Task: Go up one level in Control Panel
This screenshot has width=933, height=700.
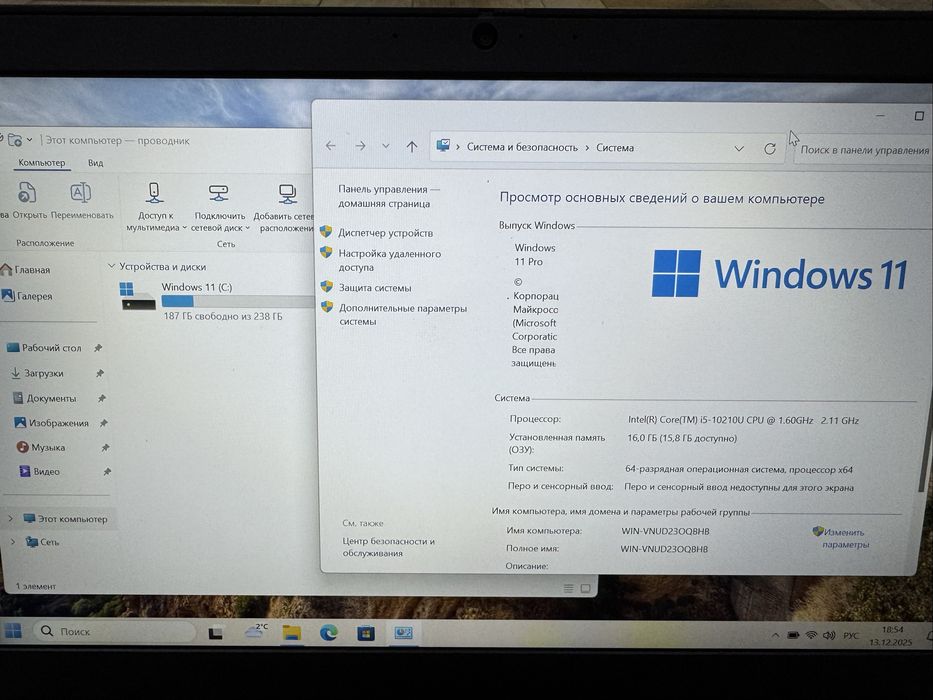Action: pos(412,146)
